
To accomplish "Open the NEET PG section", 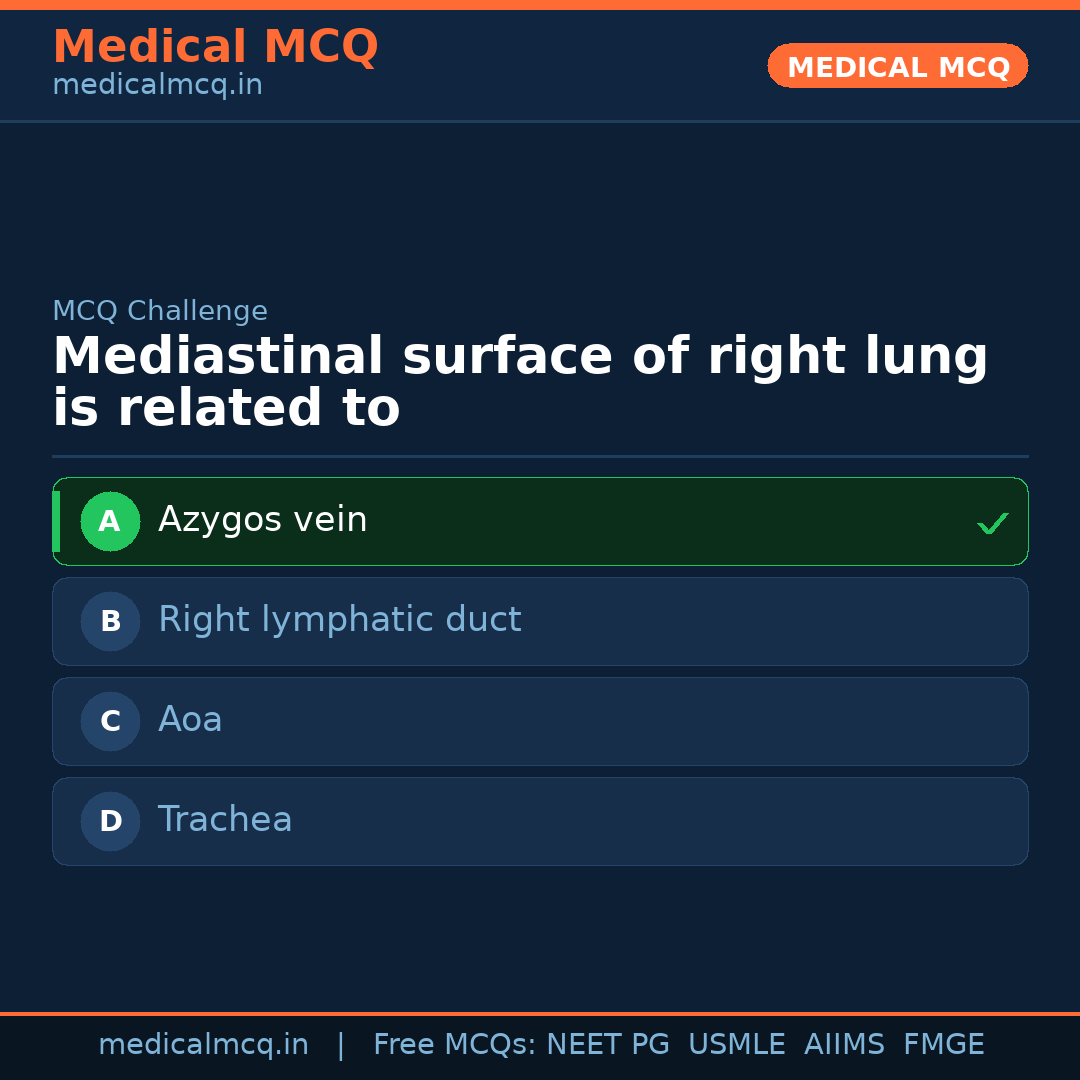I will click(607, 1044).
